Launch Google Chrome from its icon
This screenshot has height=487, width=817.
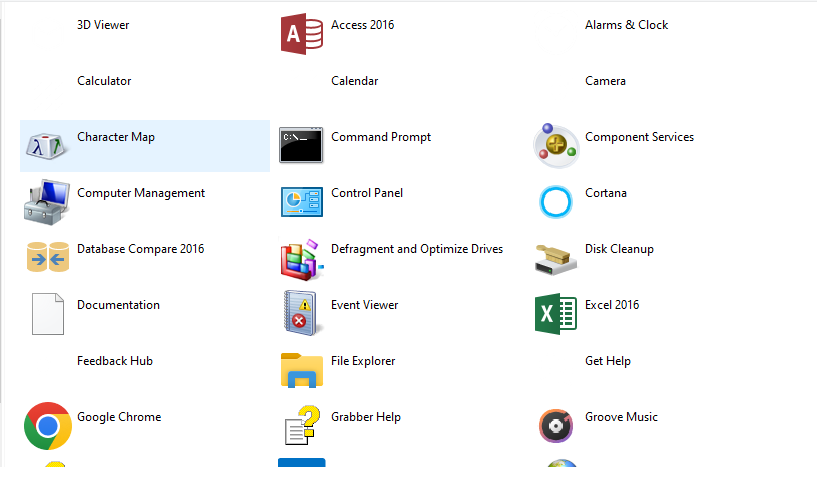pyautogui.click(x=48, y=426)
